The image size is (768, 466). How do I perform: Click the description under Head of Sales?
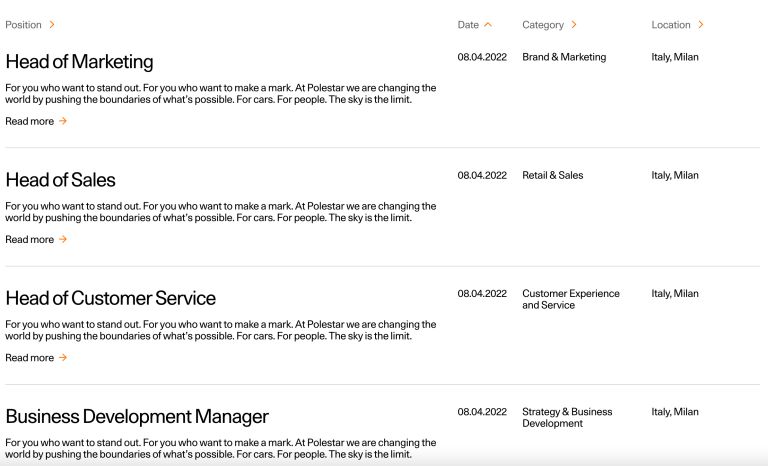[221, 212]
